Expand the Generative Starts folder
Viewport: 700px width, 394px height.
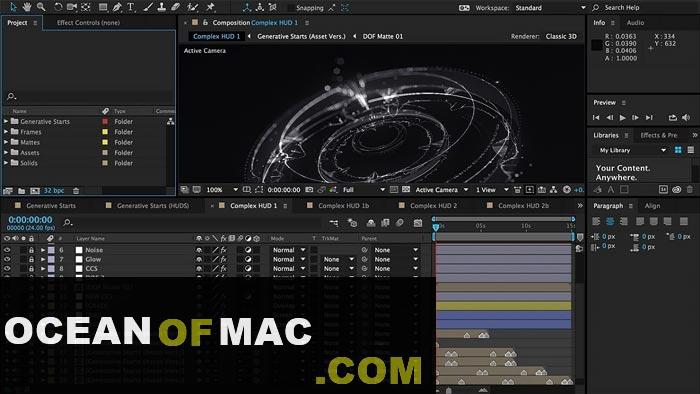pos(6,121)
